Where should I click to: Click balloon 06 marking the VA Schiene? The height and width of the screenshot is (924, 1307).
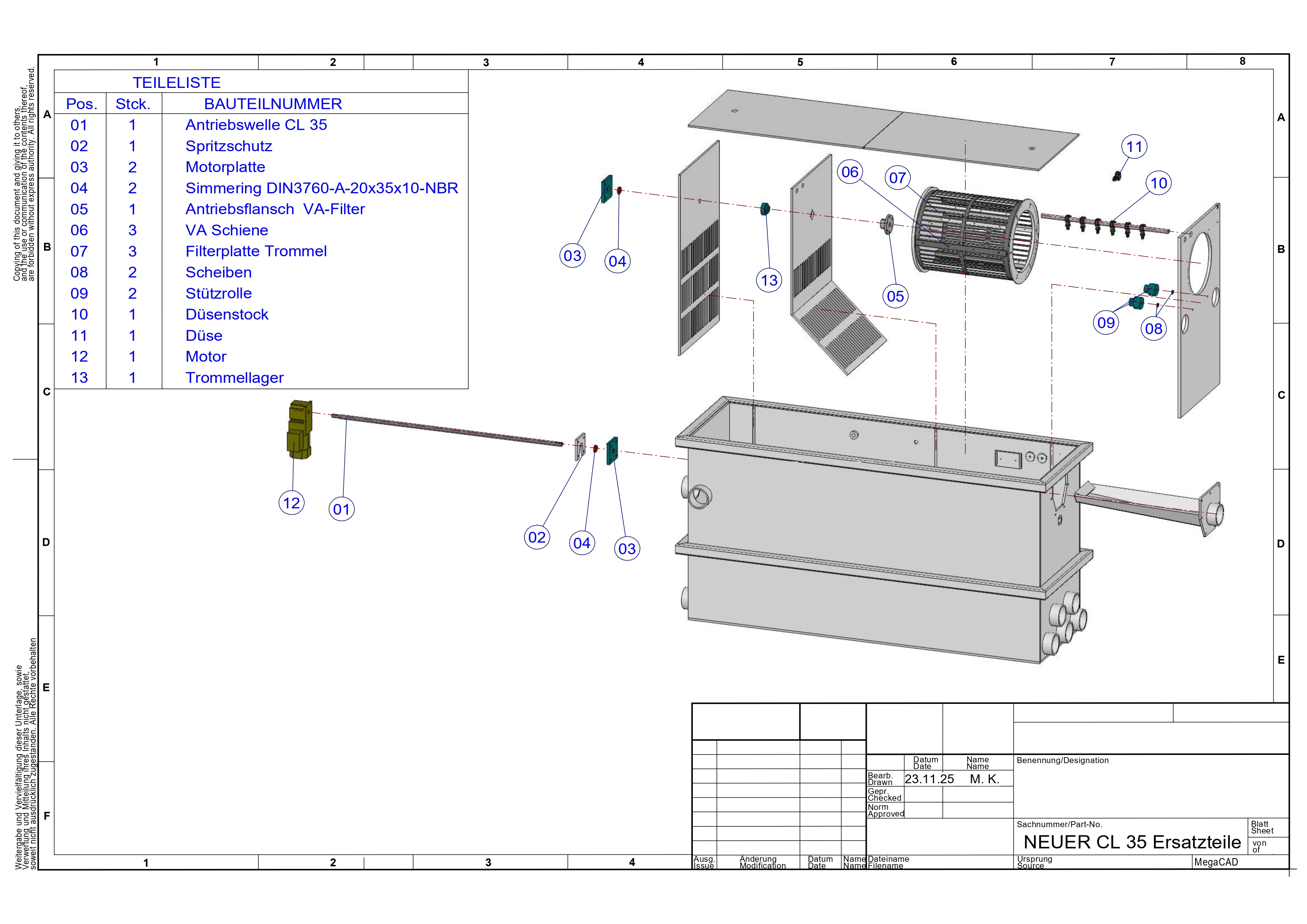tap(850, 172)
